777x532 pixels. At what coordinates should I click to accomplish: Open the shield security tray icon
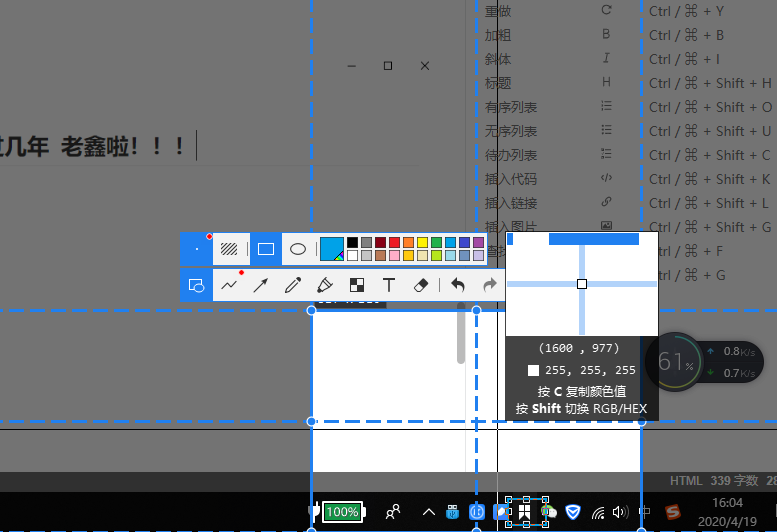573,512
